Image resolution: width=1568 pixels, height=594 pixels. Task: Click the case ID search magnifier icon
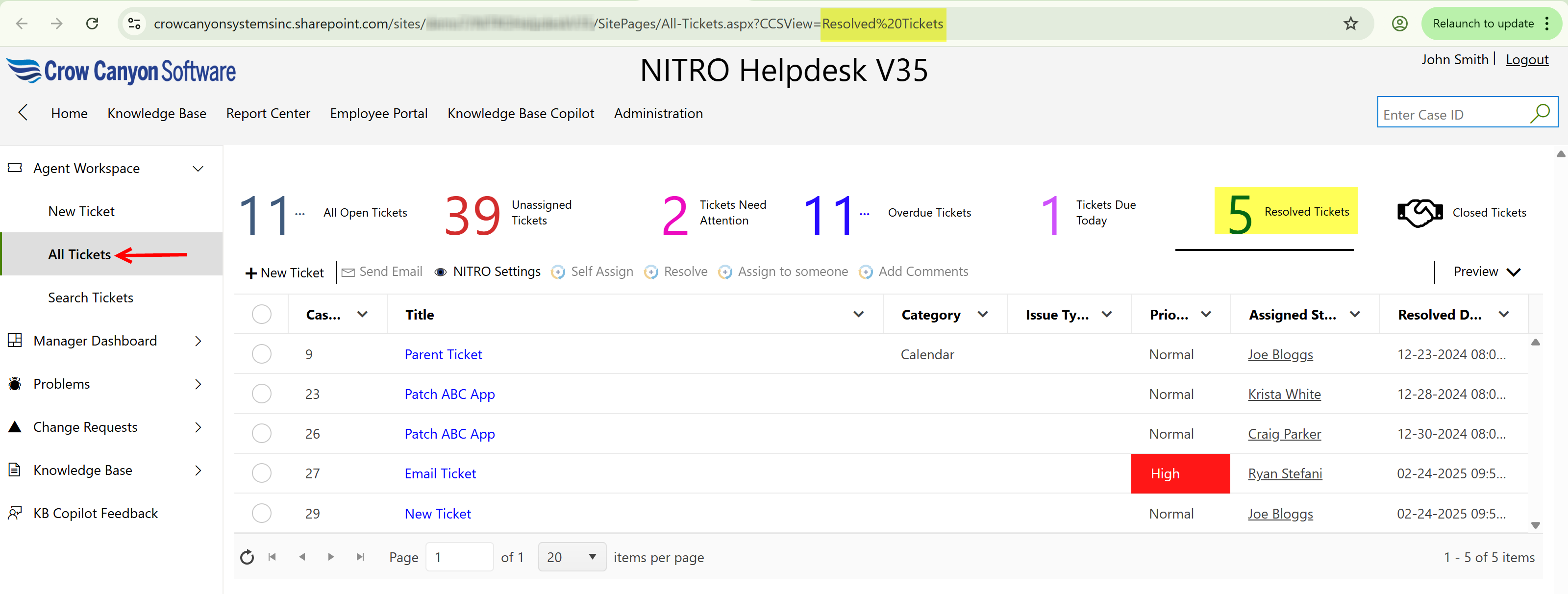[x=1540, y=113]
